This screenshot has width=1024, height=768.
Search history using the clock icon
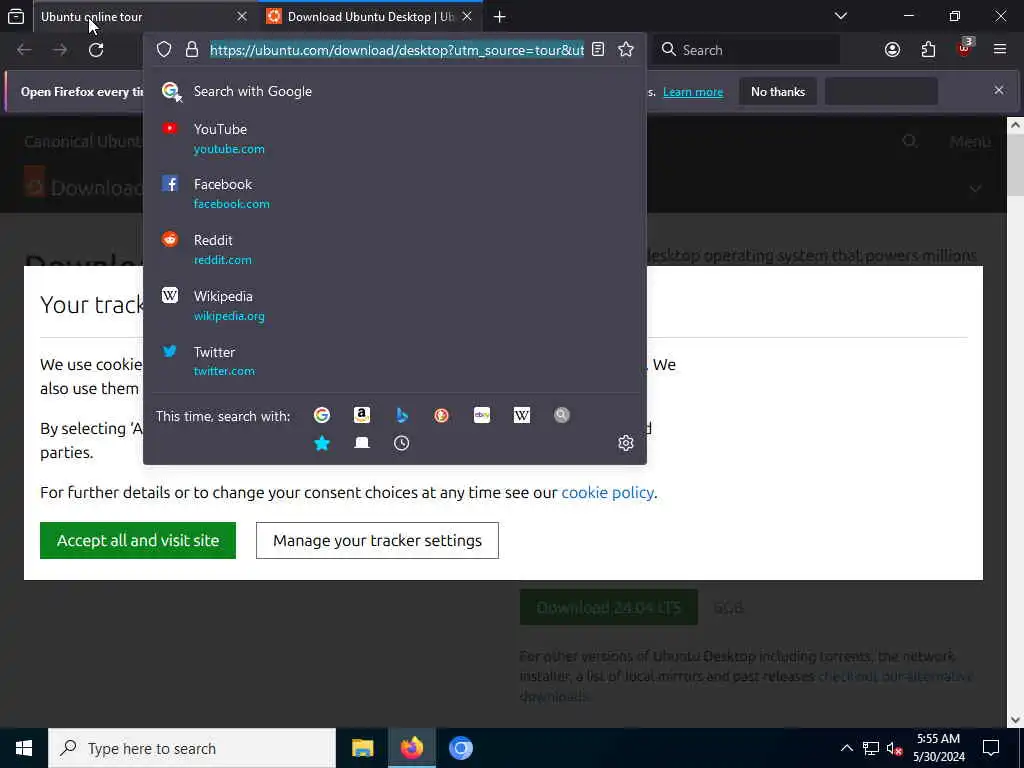402,443
